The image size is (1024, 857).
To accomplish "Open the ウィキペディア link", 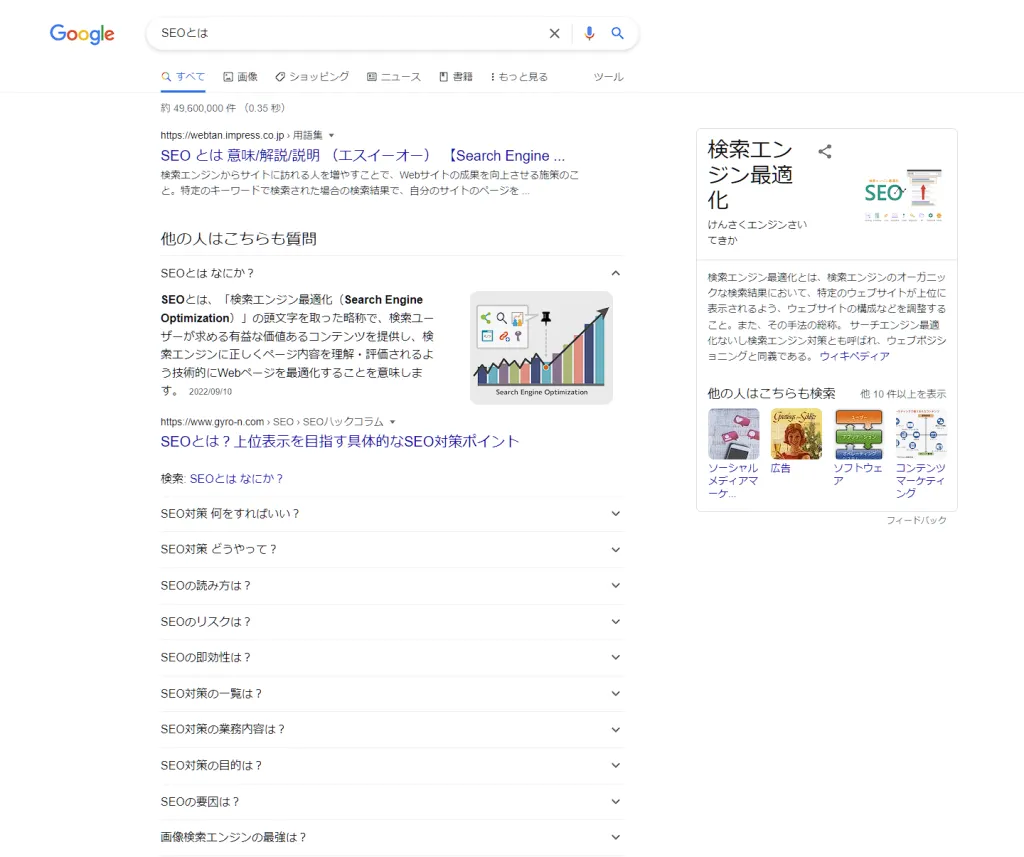I will [854, 356].
